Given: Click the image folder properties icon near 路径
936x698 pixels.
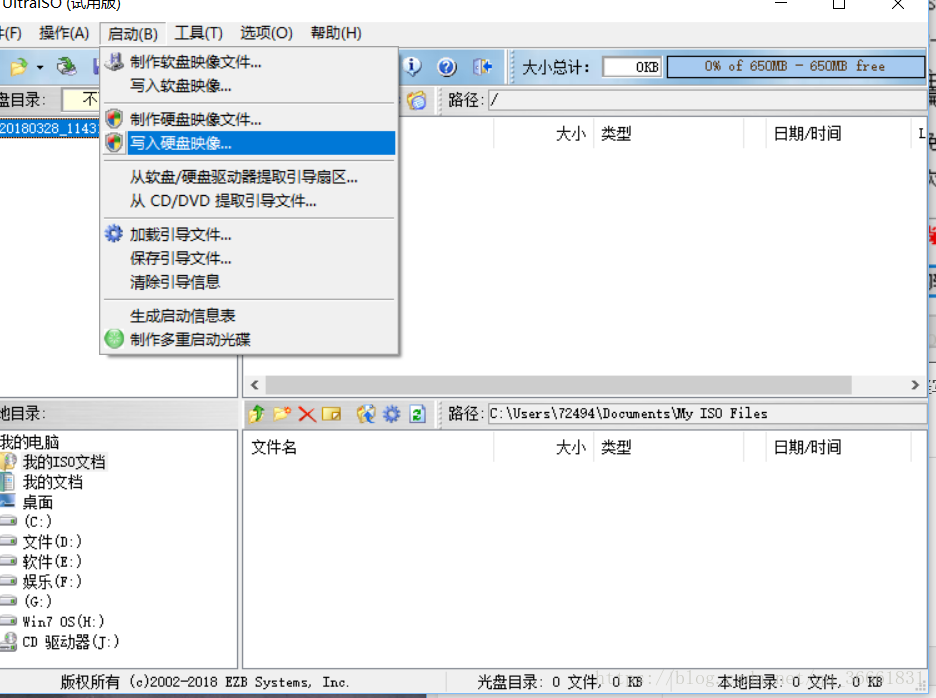Looking at the screenshot, I should click(417, 100).
